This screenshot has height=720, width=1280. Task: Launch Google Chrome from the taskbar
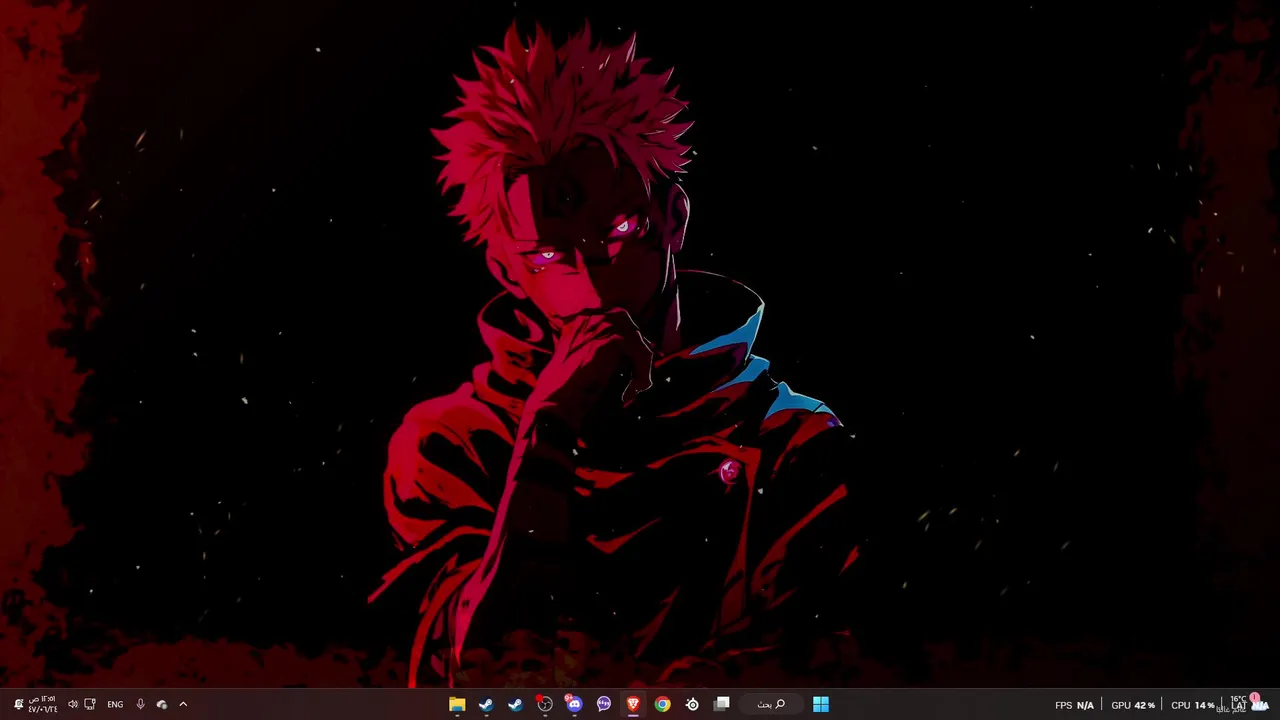662,704
